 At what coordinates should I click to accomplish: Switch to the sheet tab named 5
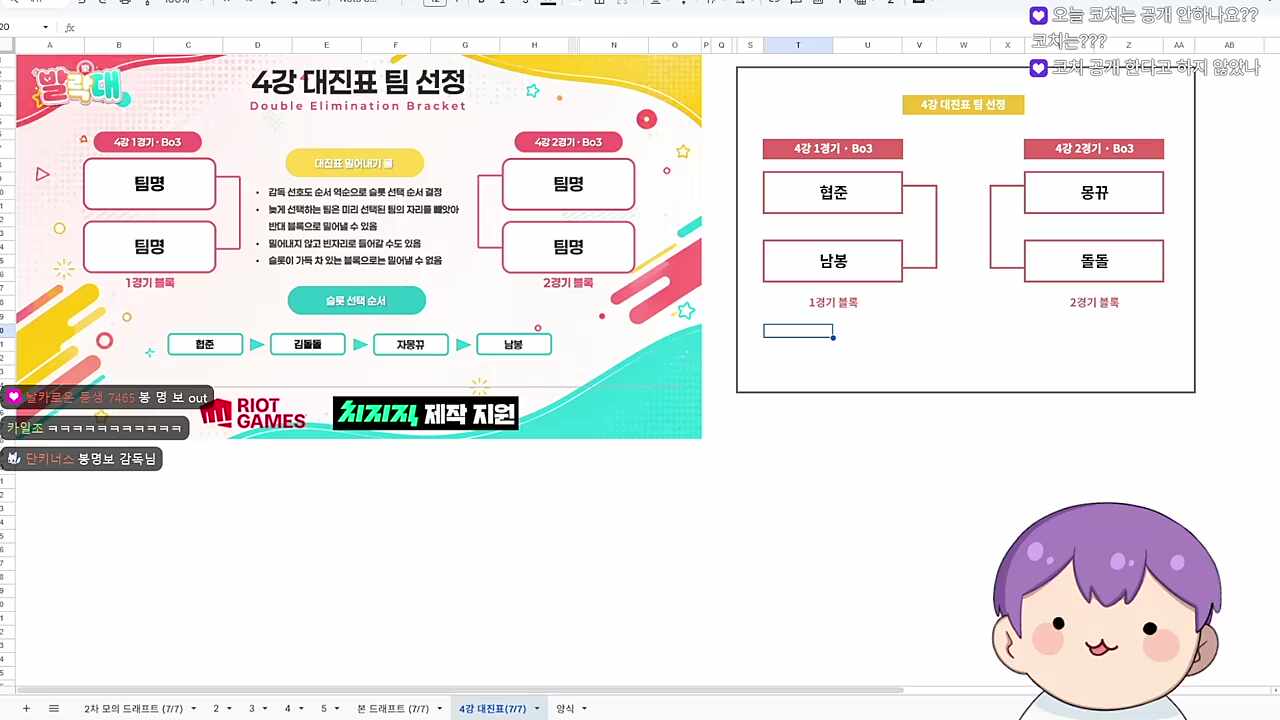323,708
